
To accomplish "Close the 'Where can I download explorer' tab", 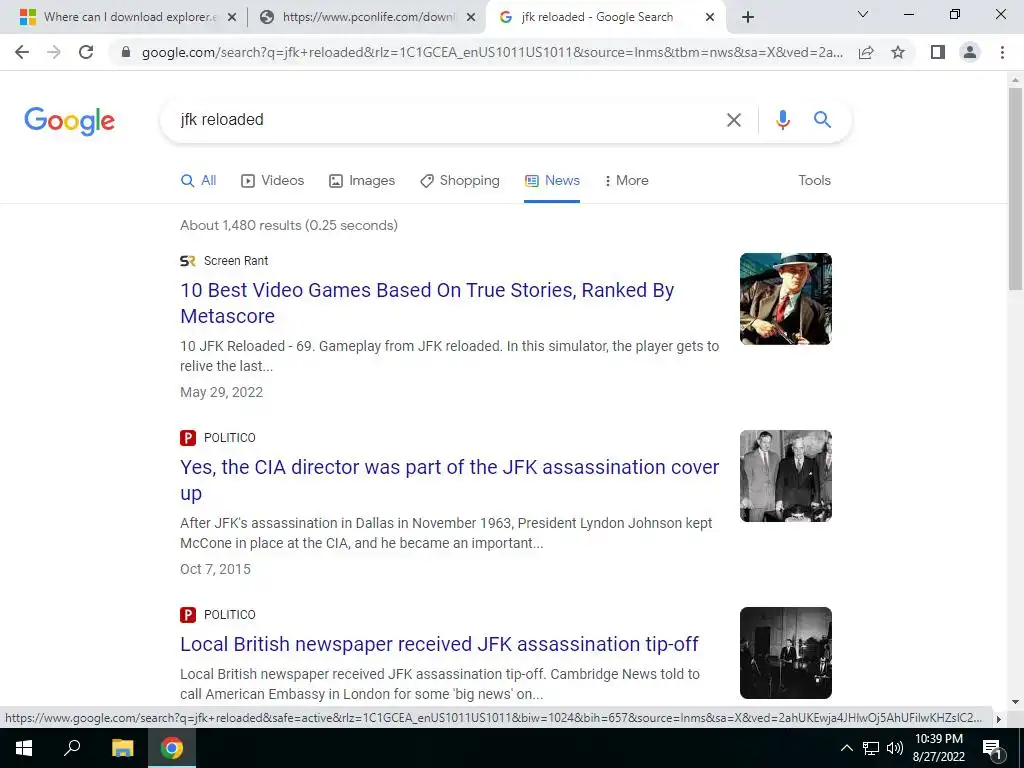I will (x=232, y=18).
